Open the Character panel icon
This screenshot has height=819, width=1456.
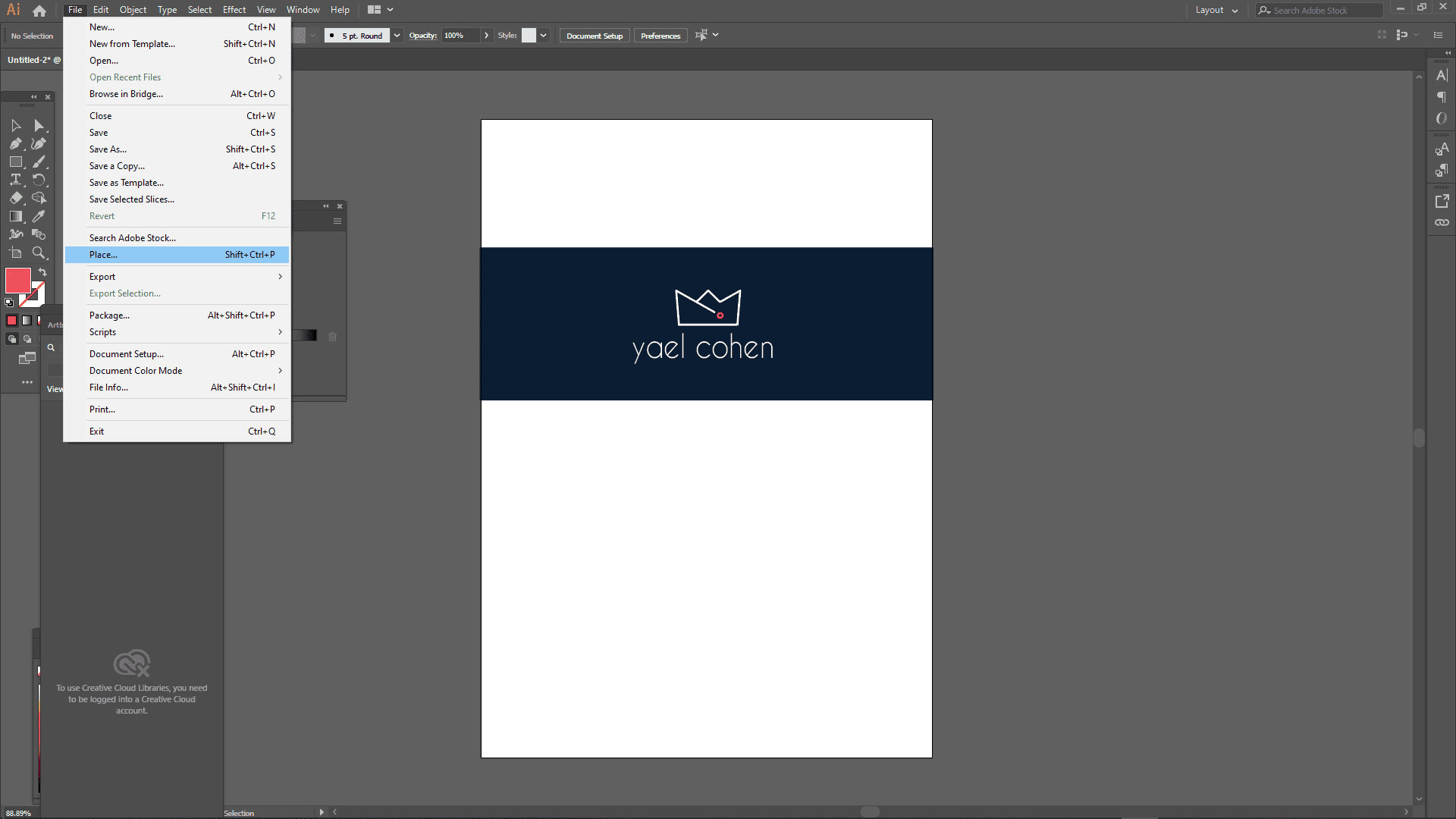1442,75
